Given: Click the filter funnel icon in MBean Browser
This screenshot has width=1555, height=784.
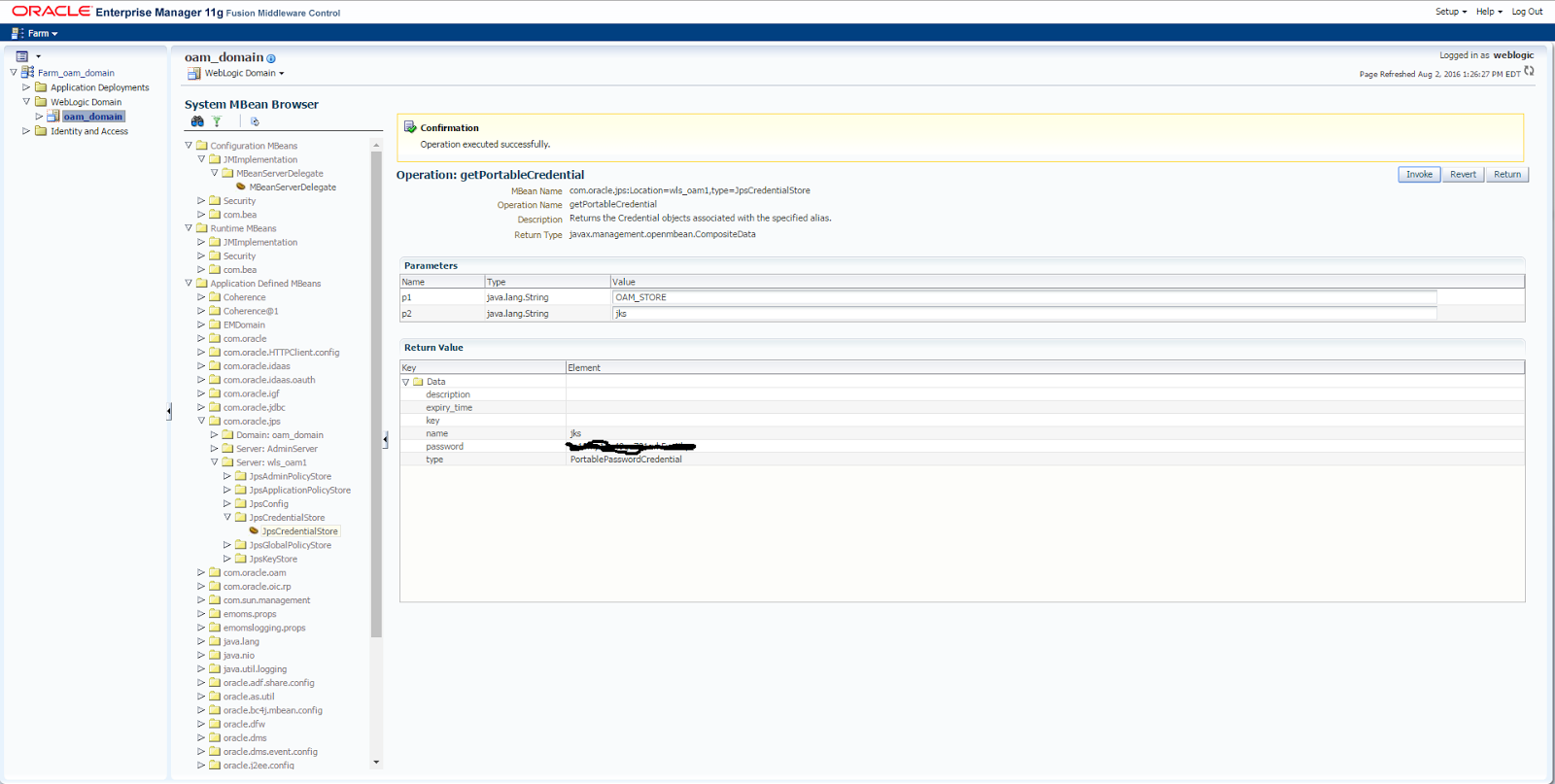Looking at the screenshot, I should (217, 121).
